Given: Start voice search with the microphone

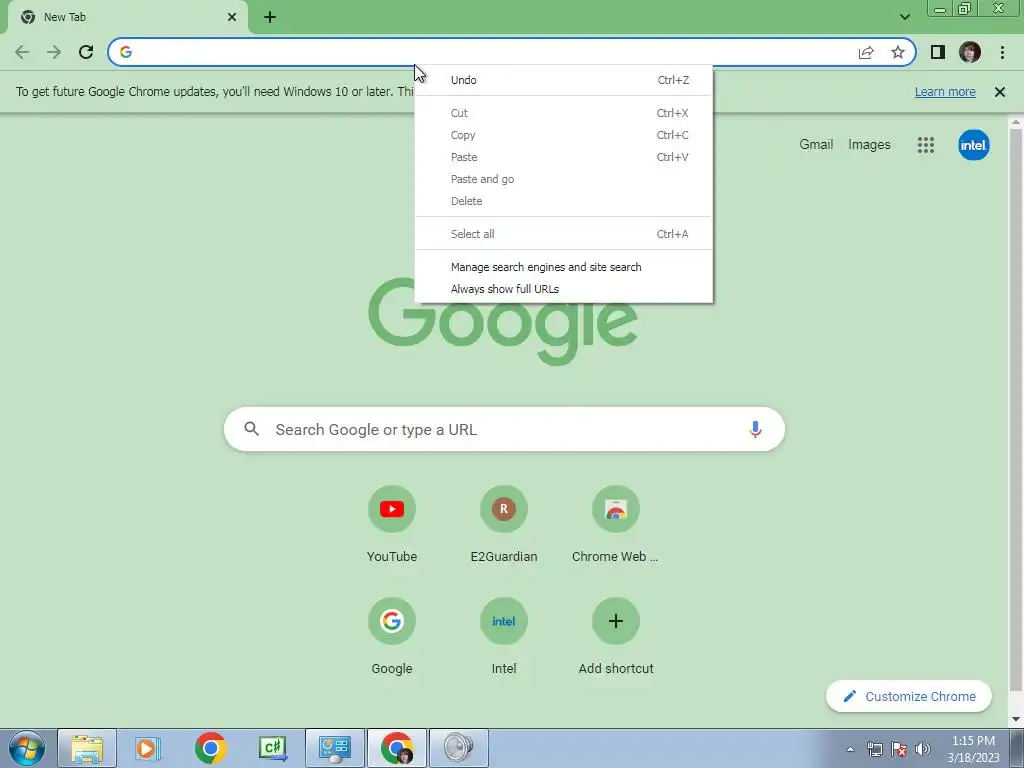Looking at the screenshot, I should click(755, 429).
